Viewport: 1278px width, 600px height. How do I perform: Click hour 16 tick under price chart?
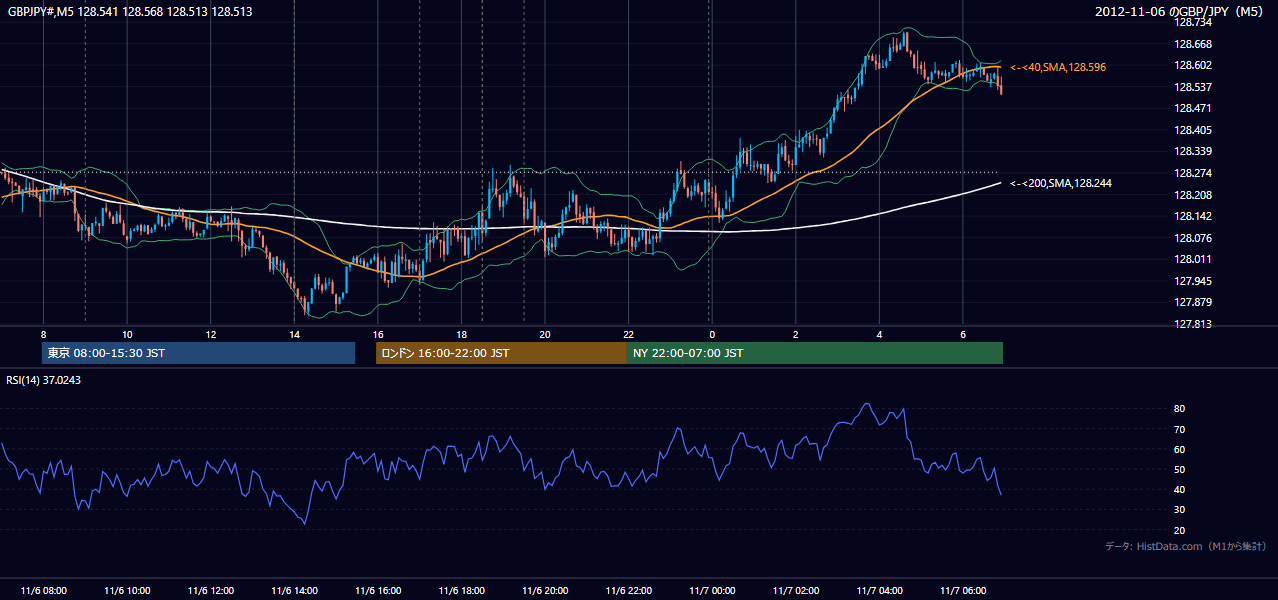(377, 334)
